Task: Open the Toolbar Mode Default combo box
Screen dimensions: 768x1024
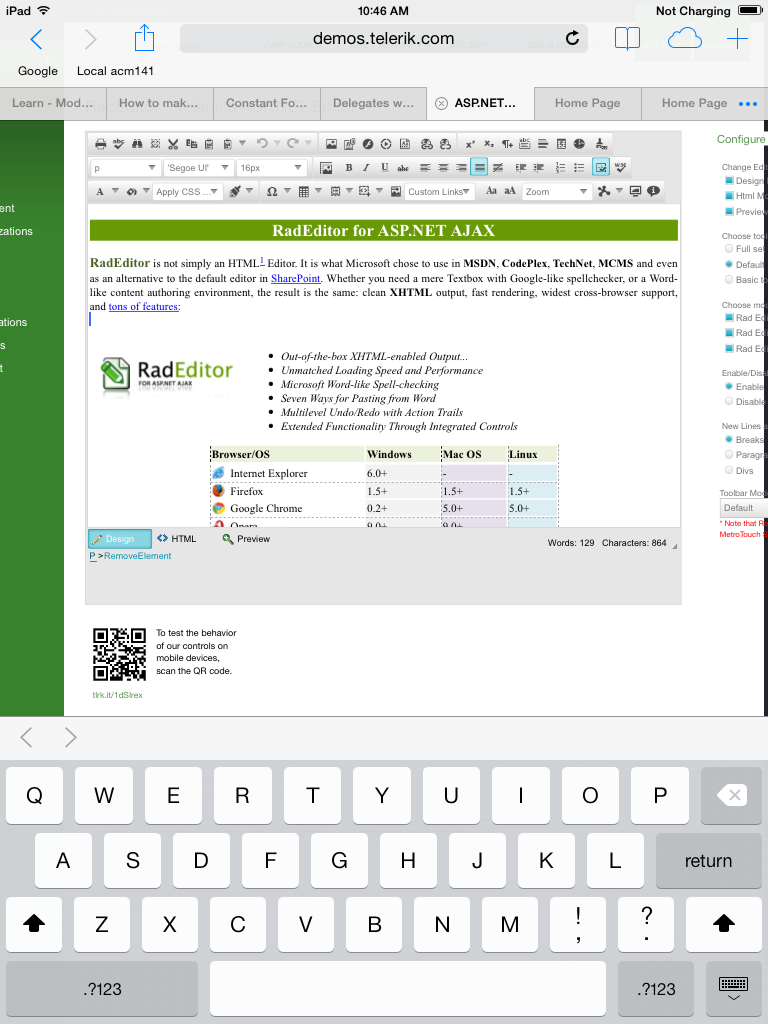Action: click(x=744, y=508)
